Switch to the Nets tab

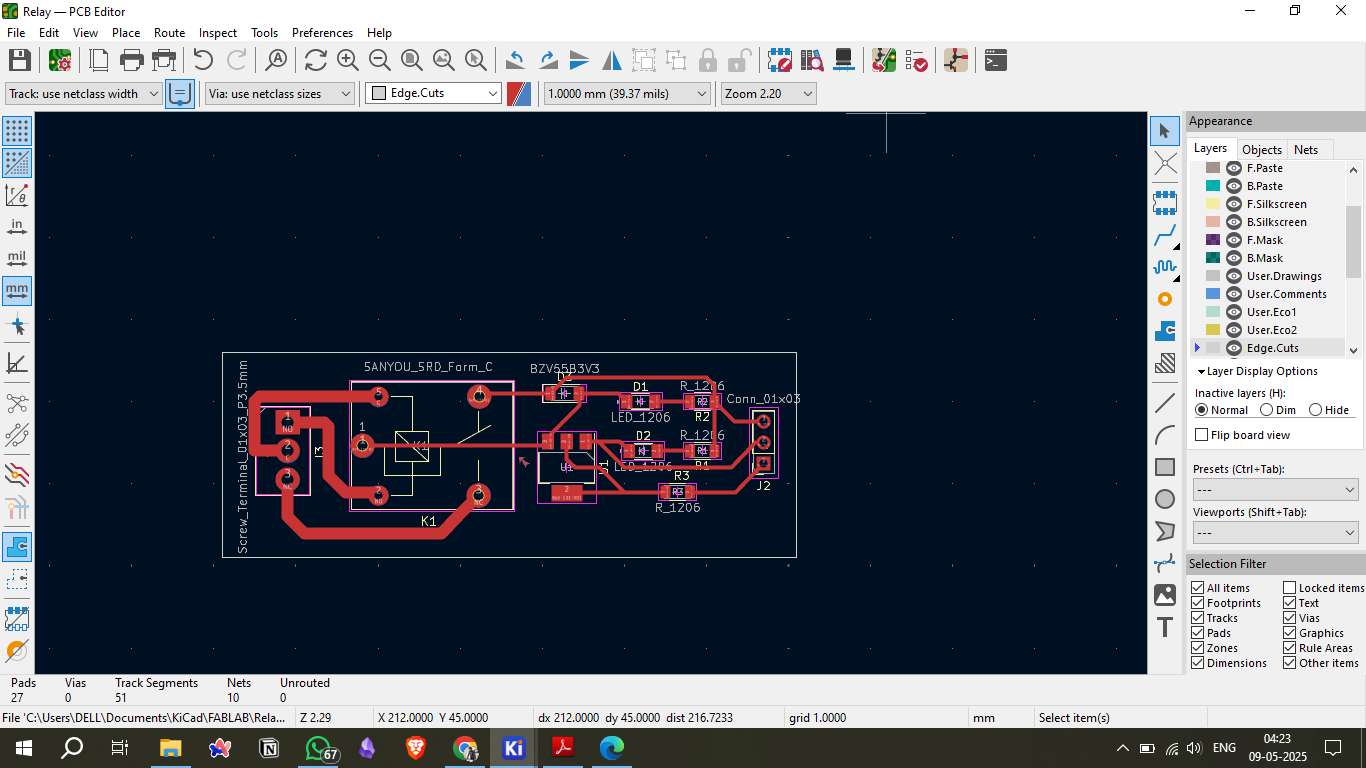pyautogui.click(x=1306, y=150)
